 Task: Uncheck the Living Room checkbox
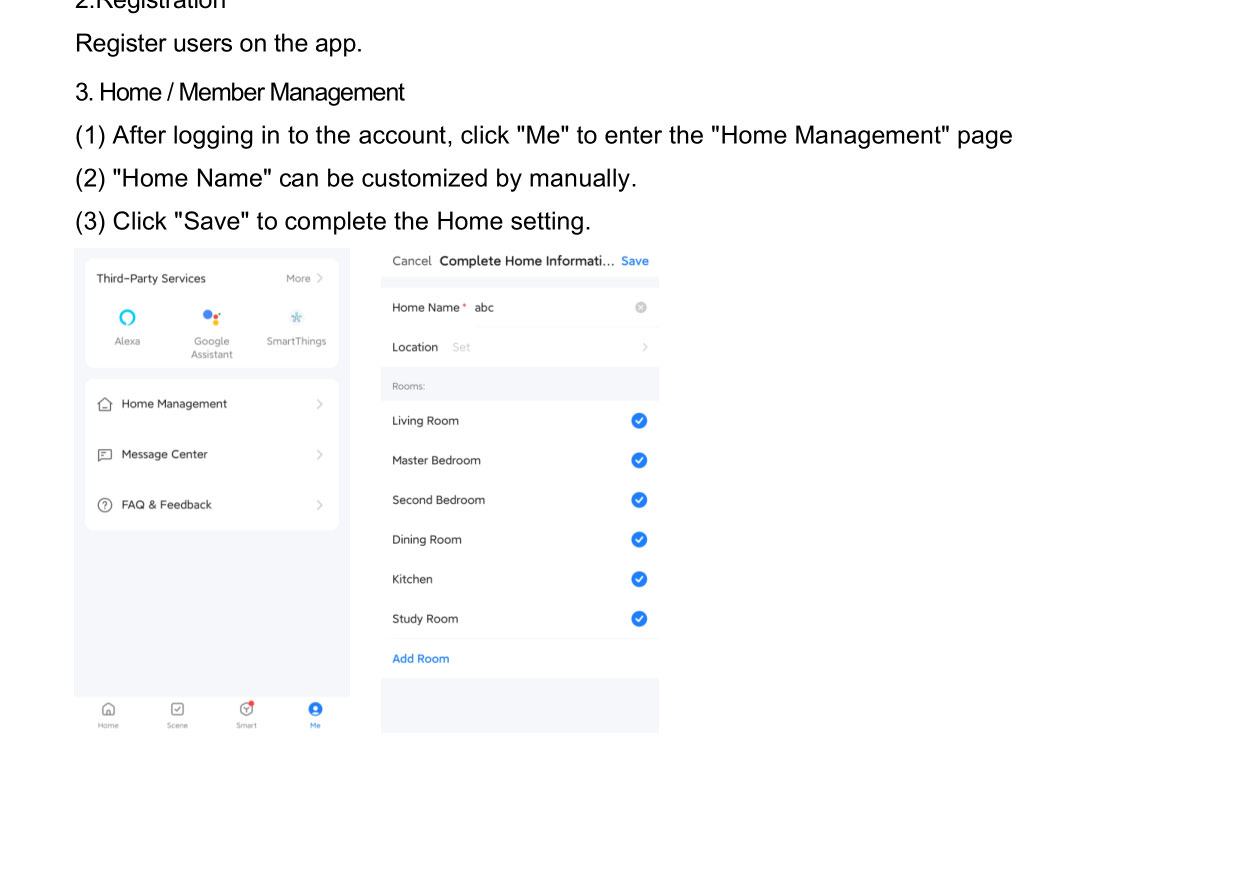(639, 421)
